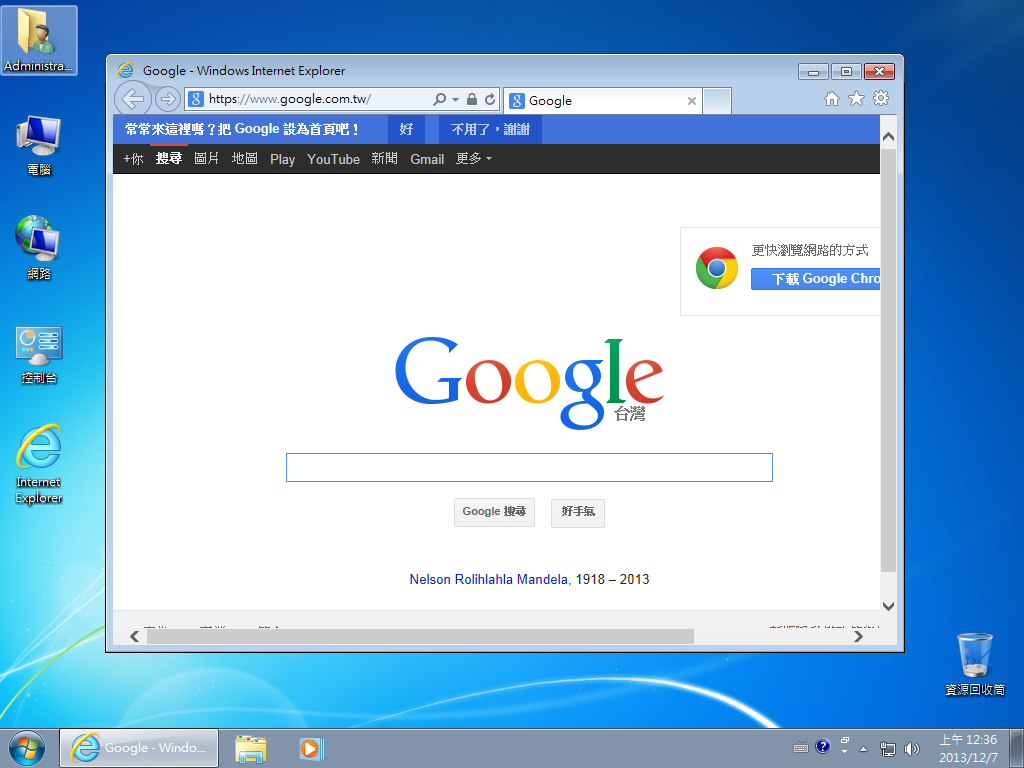Click the Google Chrome logo icon

pyautogui.click(x=716, y=268)
